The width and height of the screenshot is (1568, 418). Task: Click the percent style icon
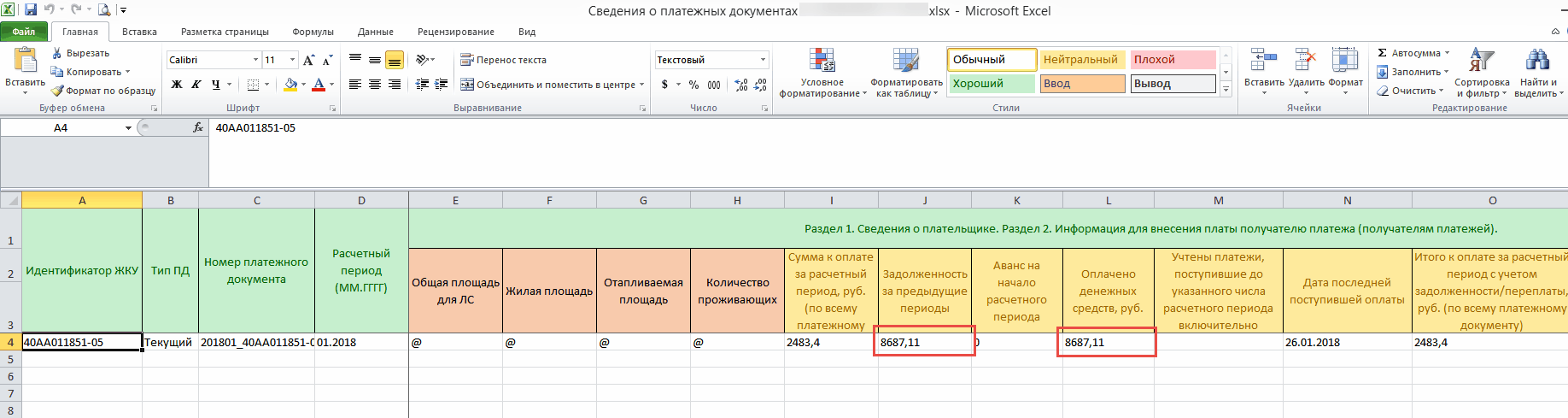click(x=693, y=85)
